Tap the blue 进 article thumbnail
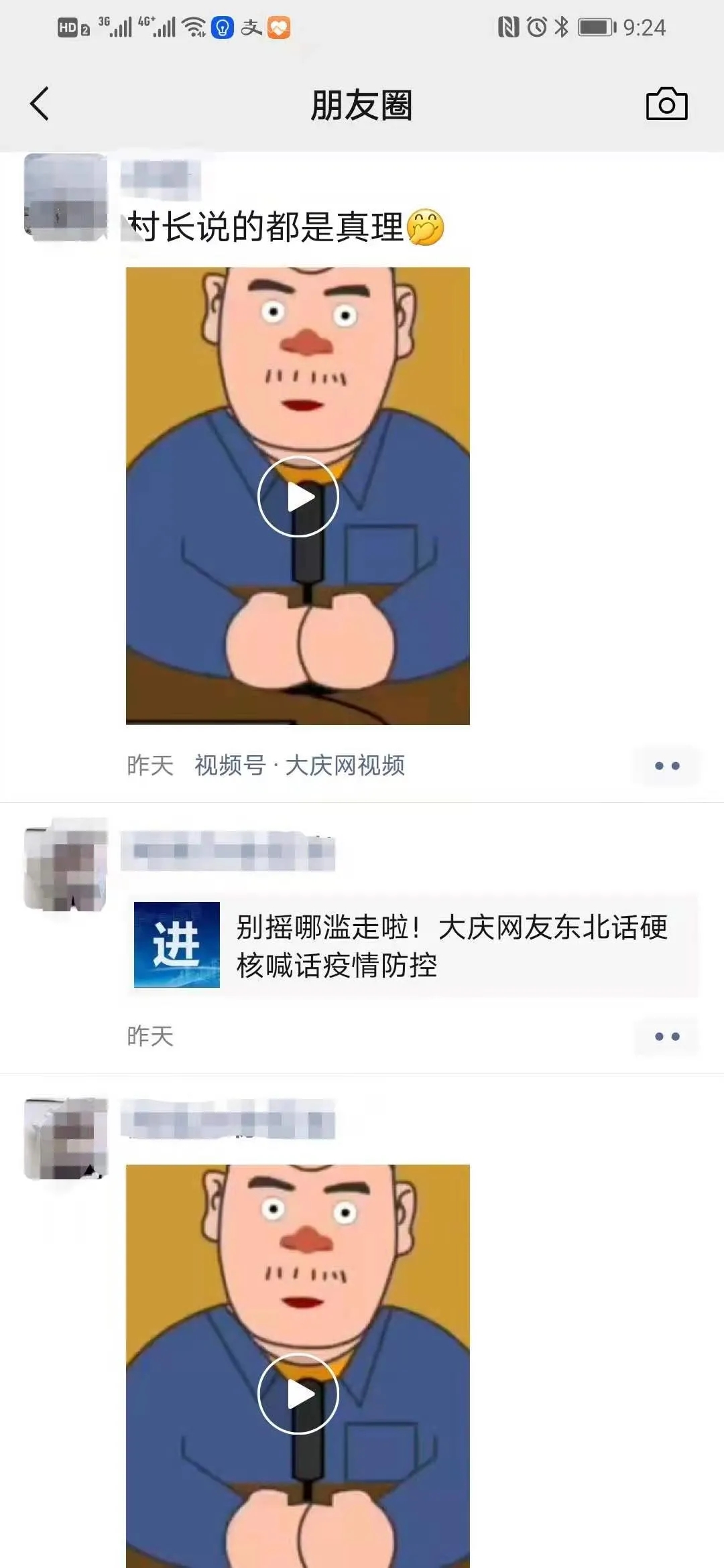The image size is (724, 1568). point(177,945)
